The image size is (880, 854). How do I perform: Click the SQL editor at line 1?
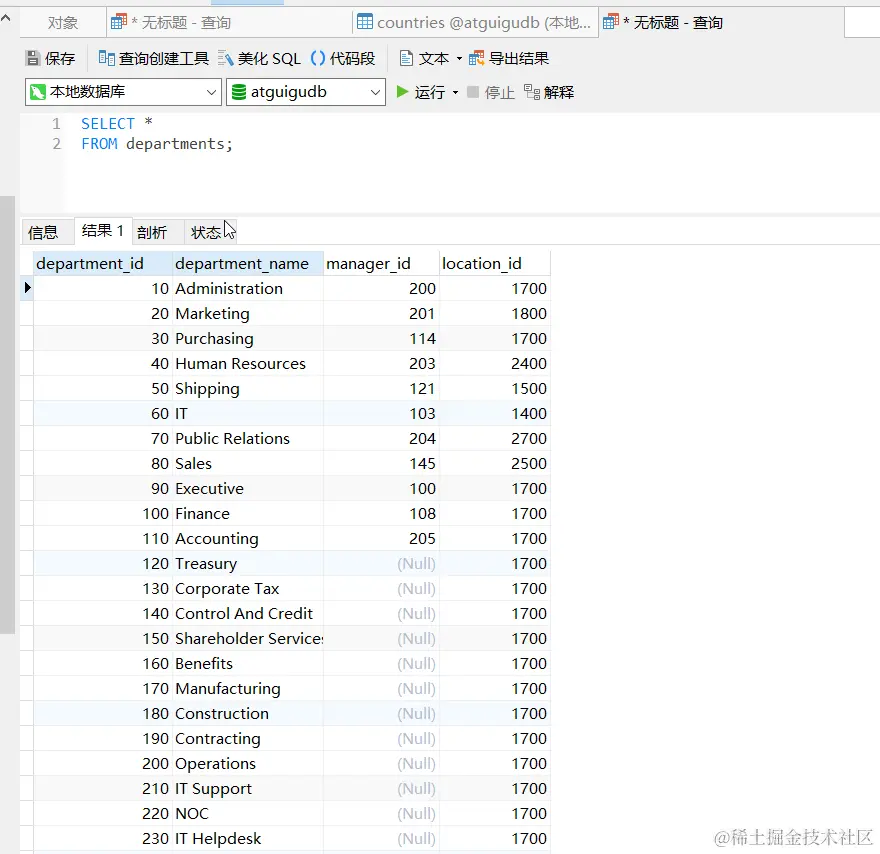click(117, 123)
